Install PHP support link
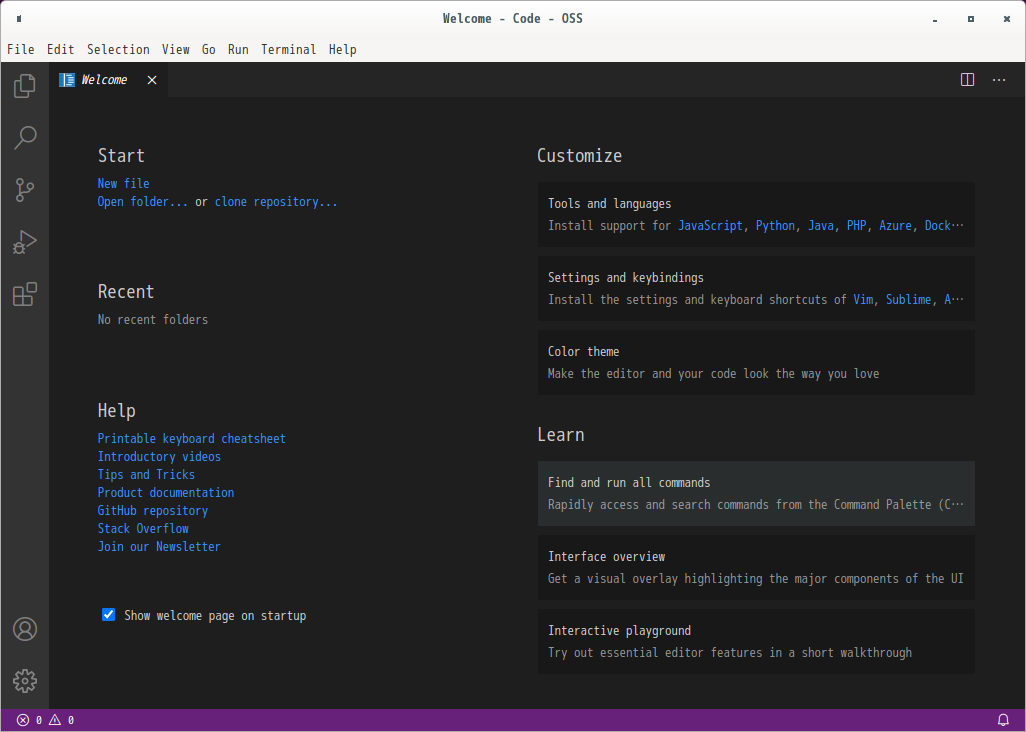1026x732 pixels. [x=857, y=226]
